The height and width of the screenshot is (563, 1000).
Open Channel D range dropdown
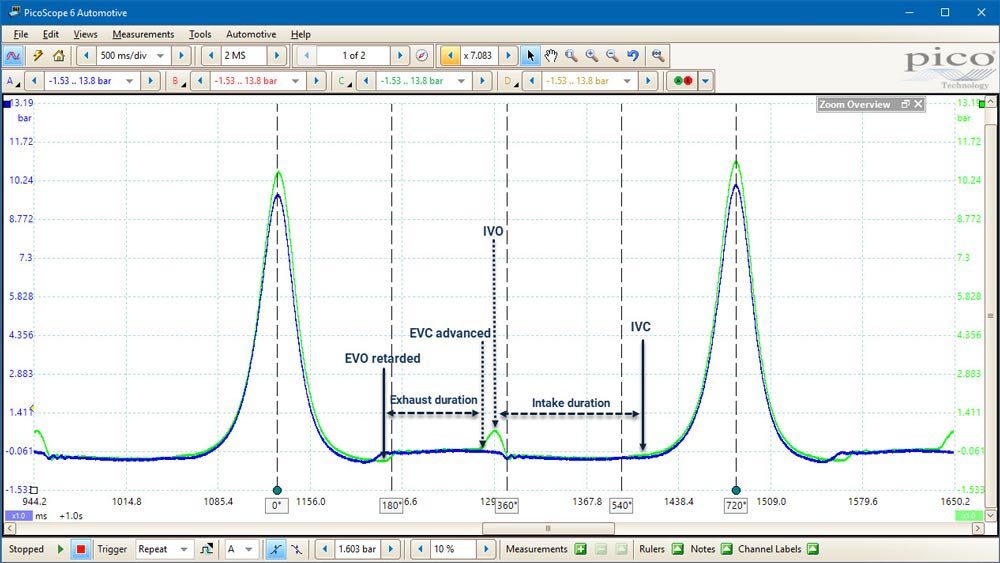pyautogui.click(x=627, y=81)
